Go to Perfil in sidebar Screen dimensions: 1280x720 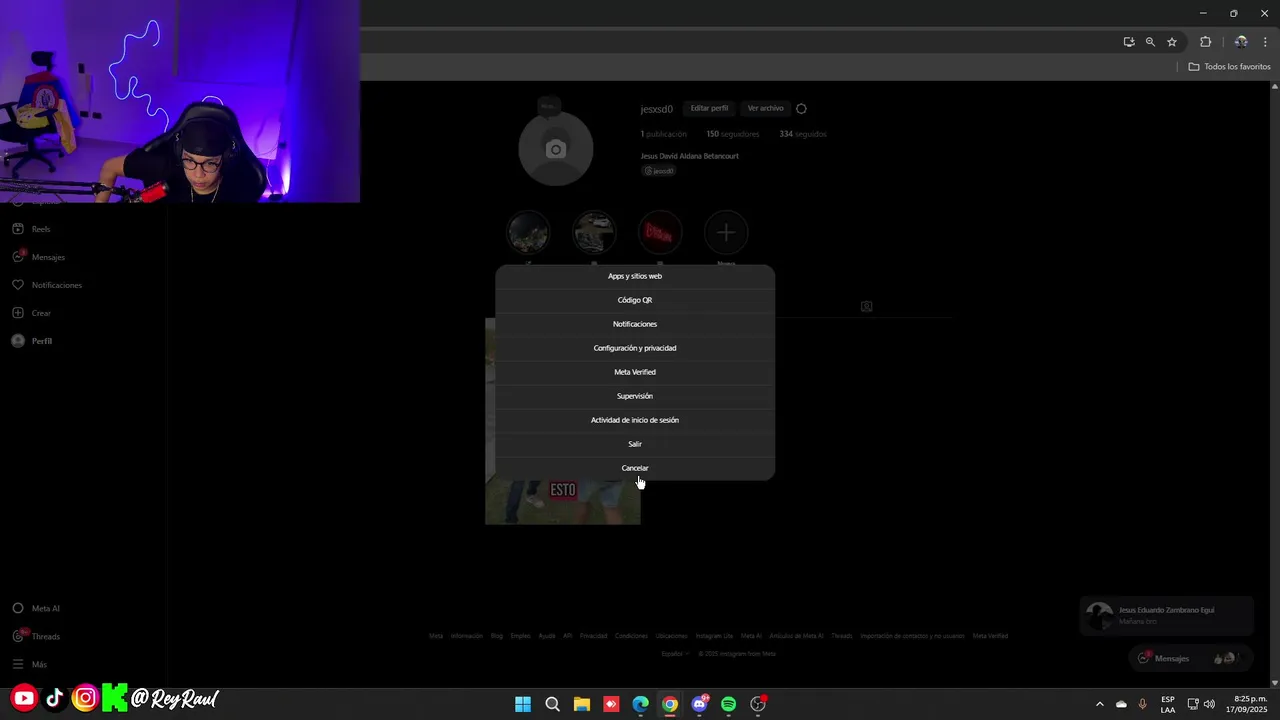(32, 341)
